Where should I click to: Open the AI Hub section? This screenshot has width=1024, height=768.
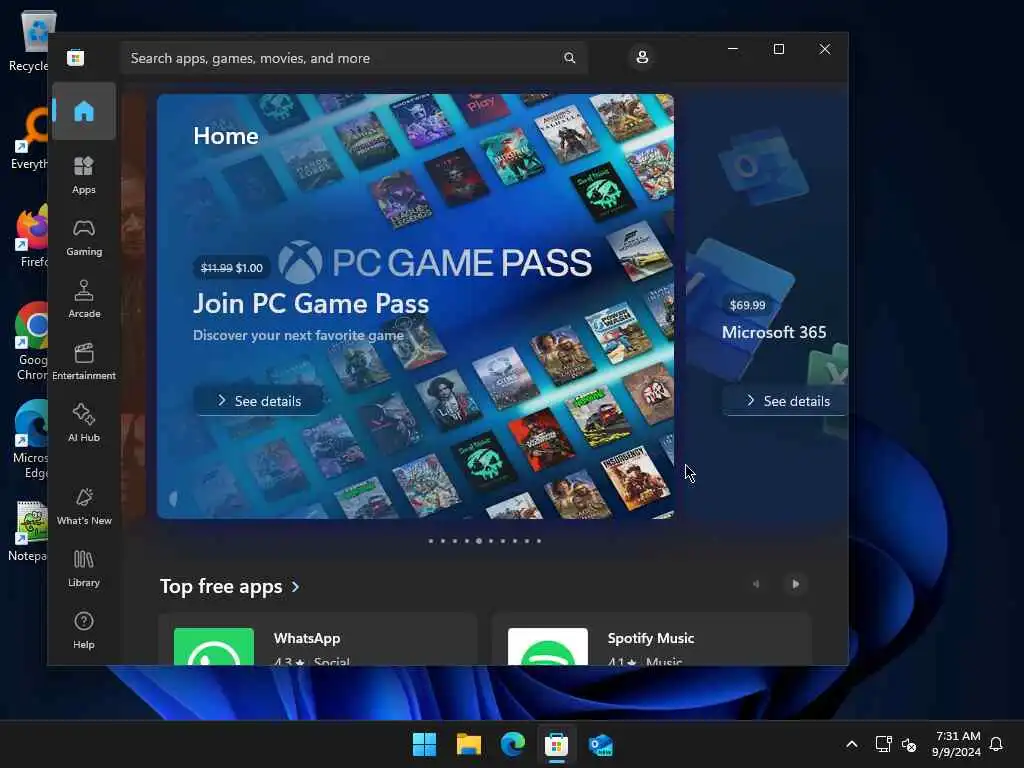(x=84, y=423)
